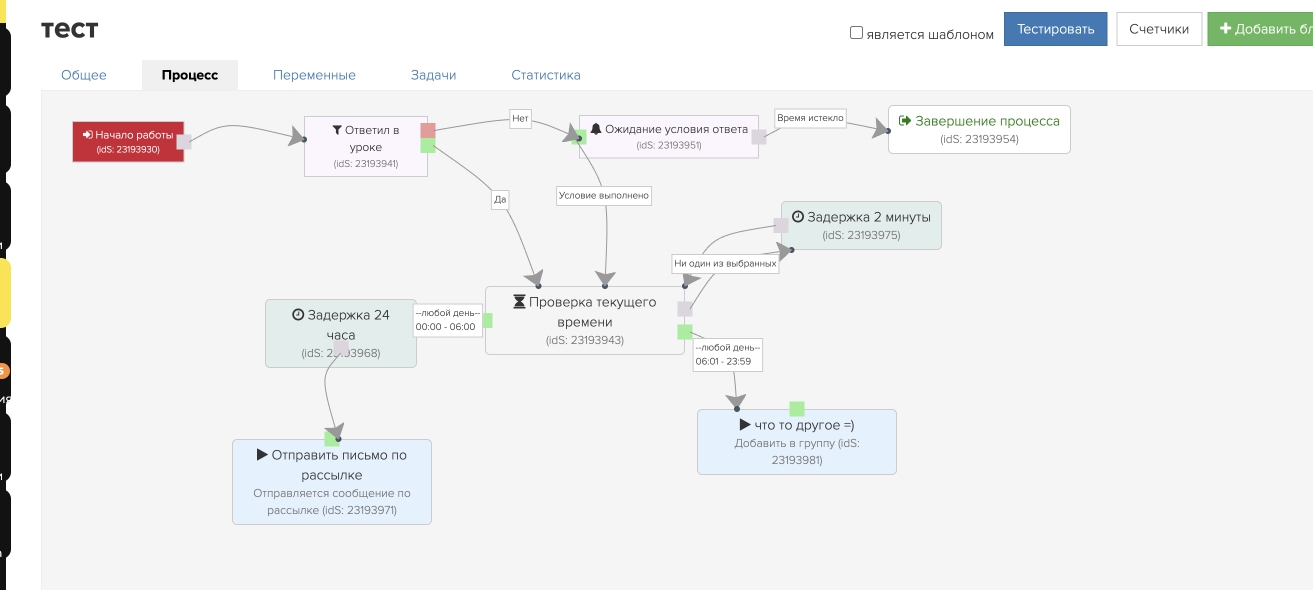Click the sign-in icon in 'Начало работы' block
Image resolution: width=1313 pixels, height=590 pixels.
coord(88,135)
